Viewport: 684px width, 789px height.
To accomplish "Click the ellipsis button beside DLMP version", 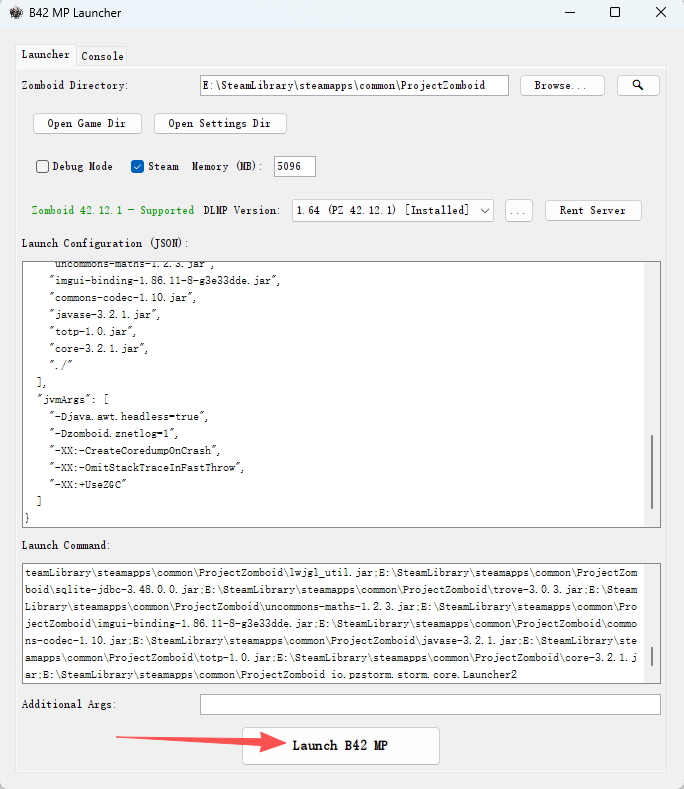I will tap(517, 211).
